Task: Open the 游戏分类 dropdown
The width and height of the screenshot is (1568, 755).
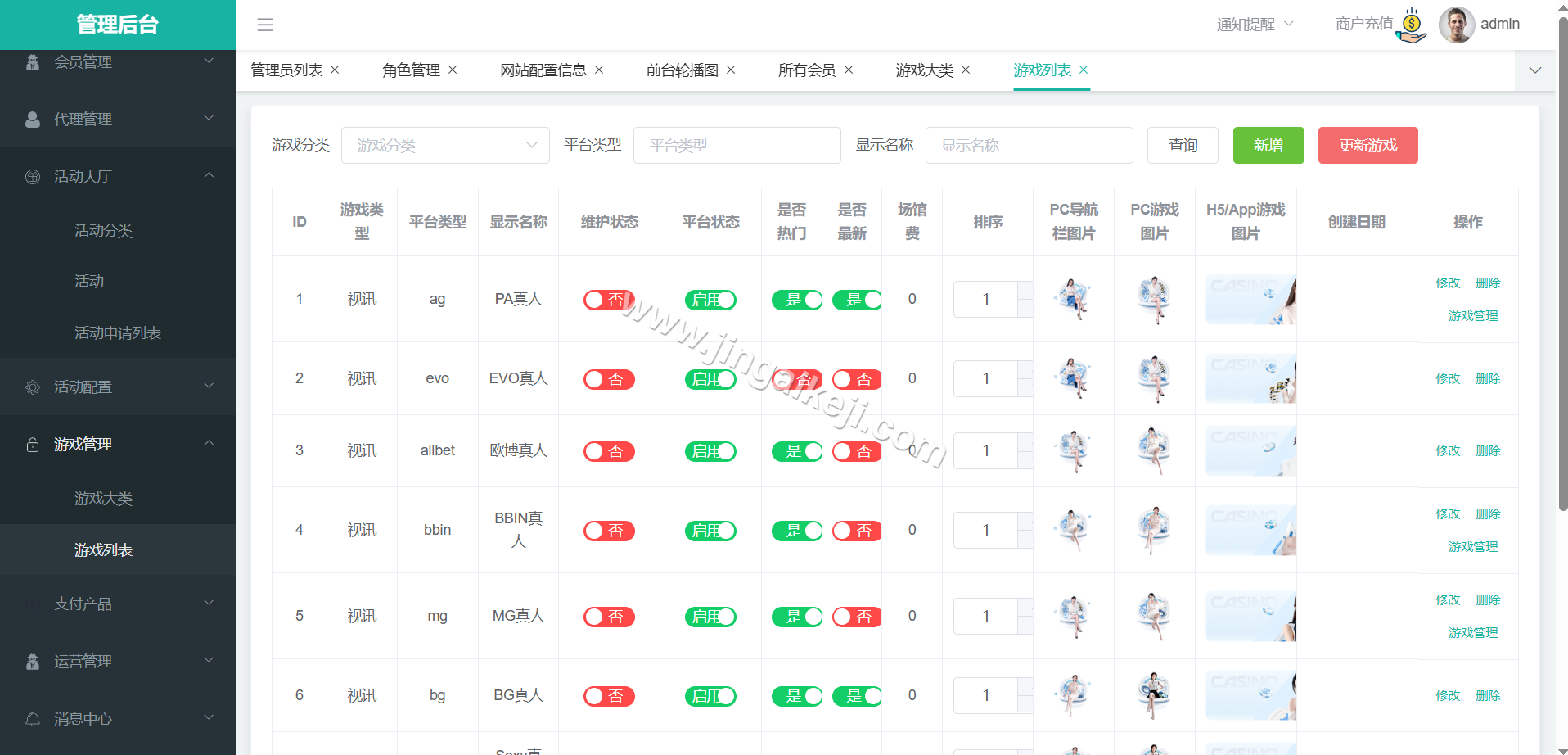Action: pos(445,145)
